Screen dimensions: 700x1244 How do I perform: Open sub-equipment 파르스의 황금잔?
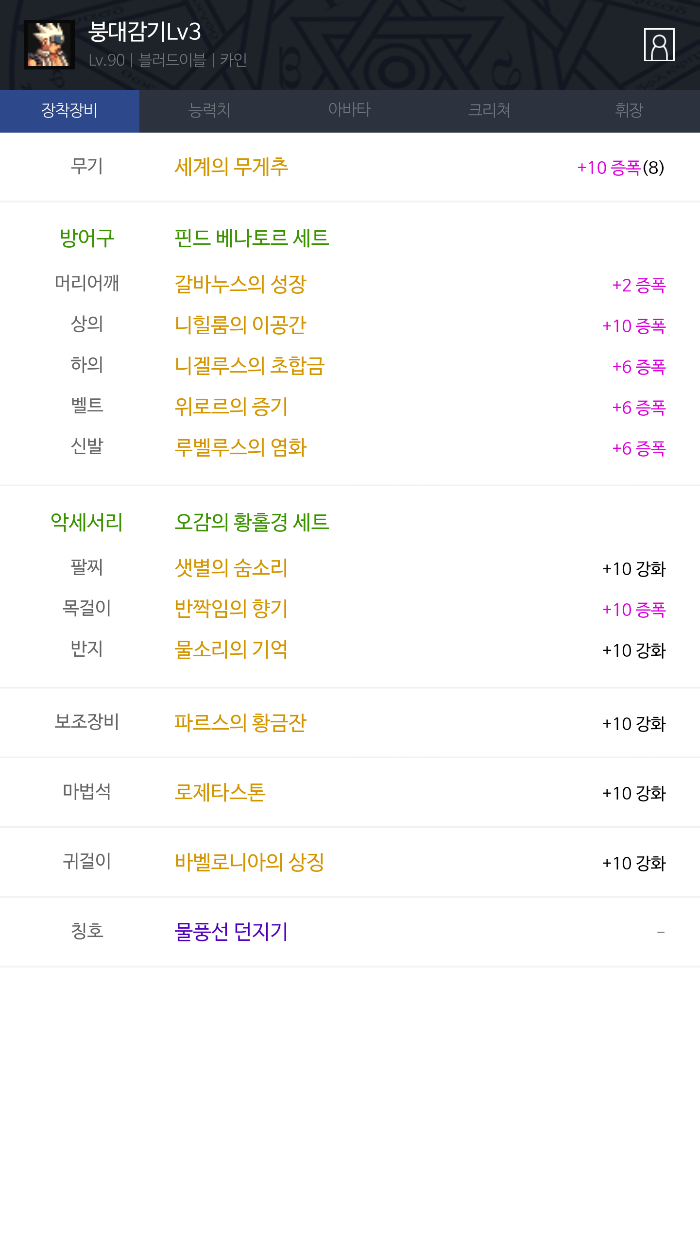pos(240,723)
